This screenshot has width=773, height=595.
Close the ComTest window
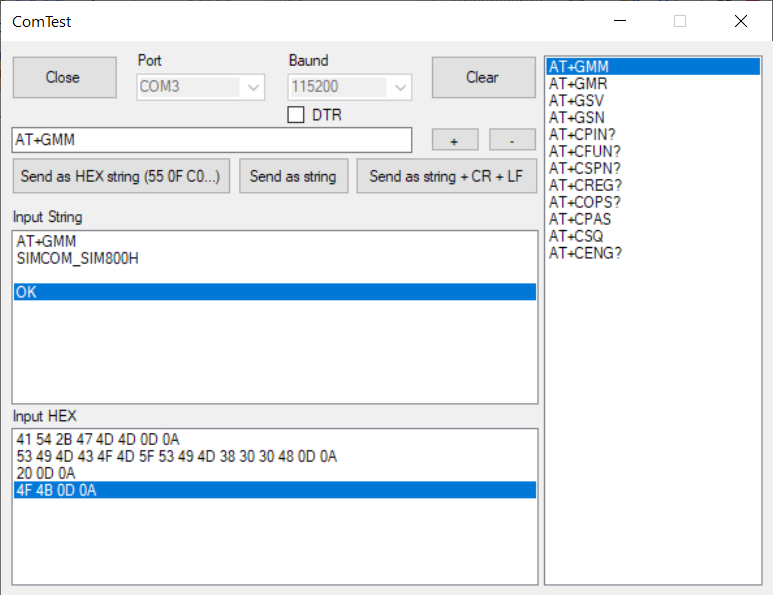coord(740,21)
